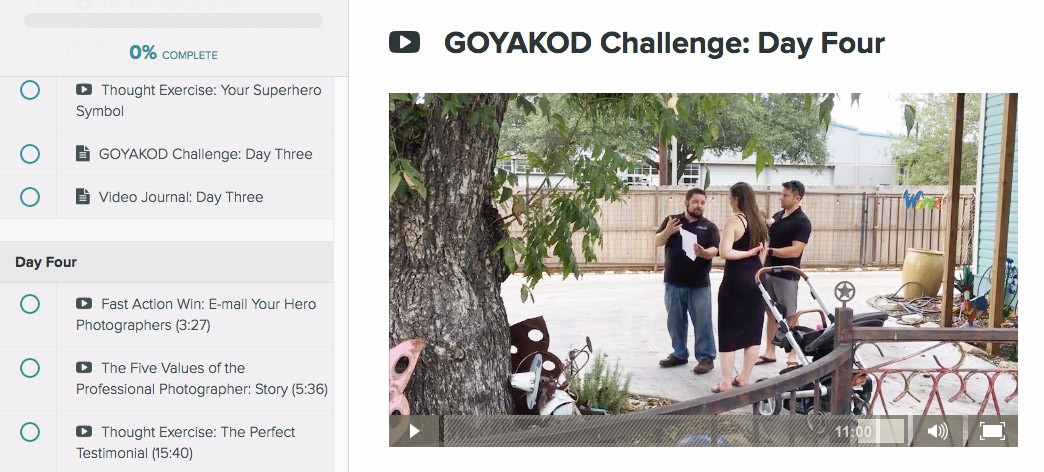This screenshot has height=472, width=1044.
Task: Click the document icon for Video Journal
Action: coord(83,196)
